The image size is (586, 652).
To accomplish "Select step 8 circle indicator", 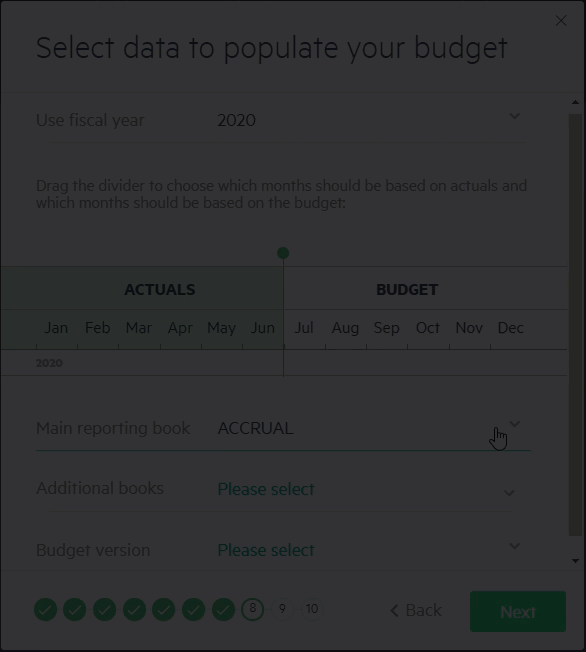I will [252, 610].
